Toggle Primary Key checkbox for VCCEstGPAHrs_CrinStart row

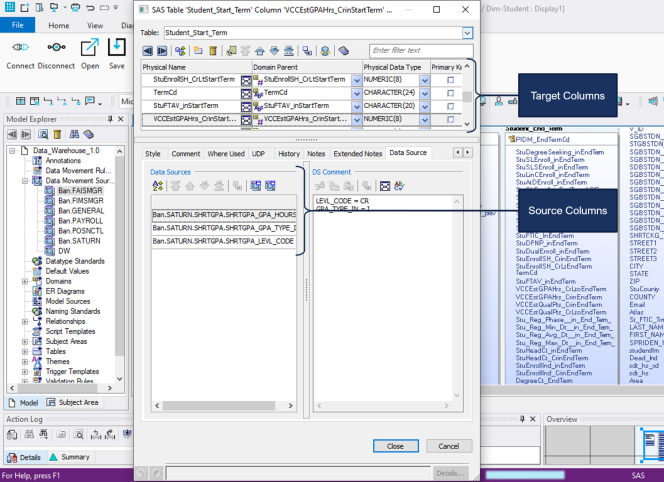(451, 119)
